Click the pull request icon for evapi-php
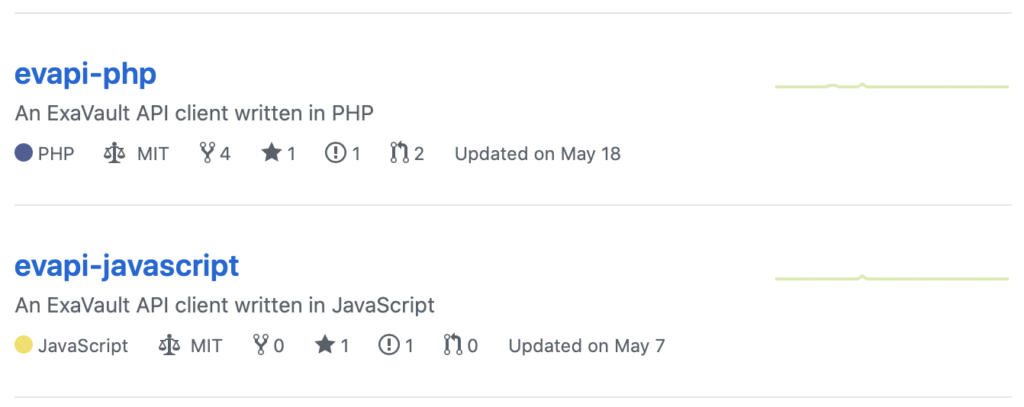The width and height of the screenshot is (1024, 407). (x=399, y=154)
